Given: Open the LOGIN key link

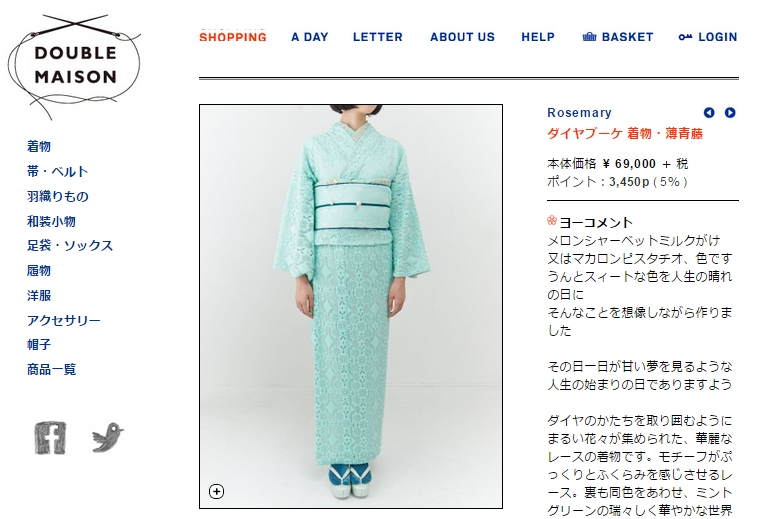Looking at the screenshot, I should click(x=708, y=37).
